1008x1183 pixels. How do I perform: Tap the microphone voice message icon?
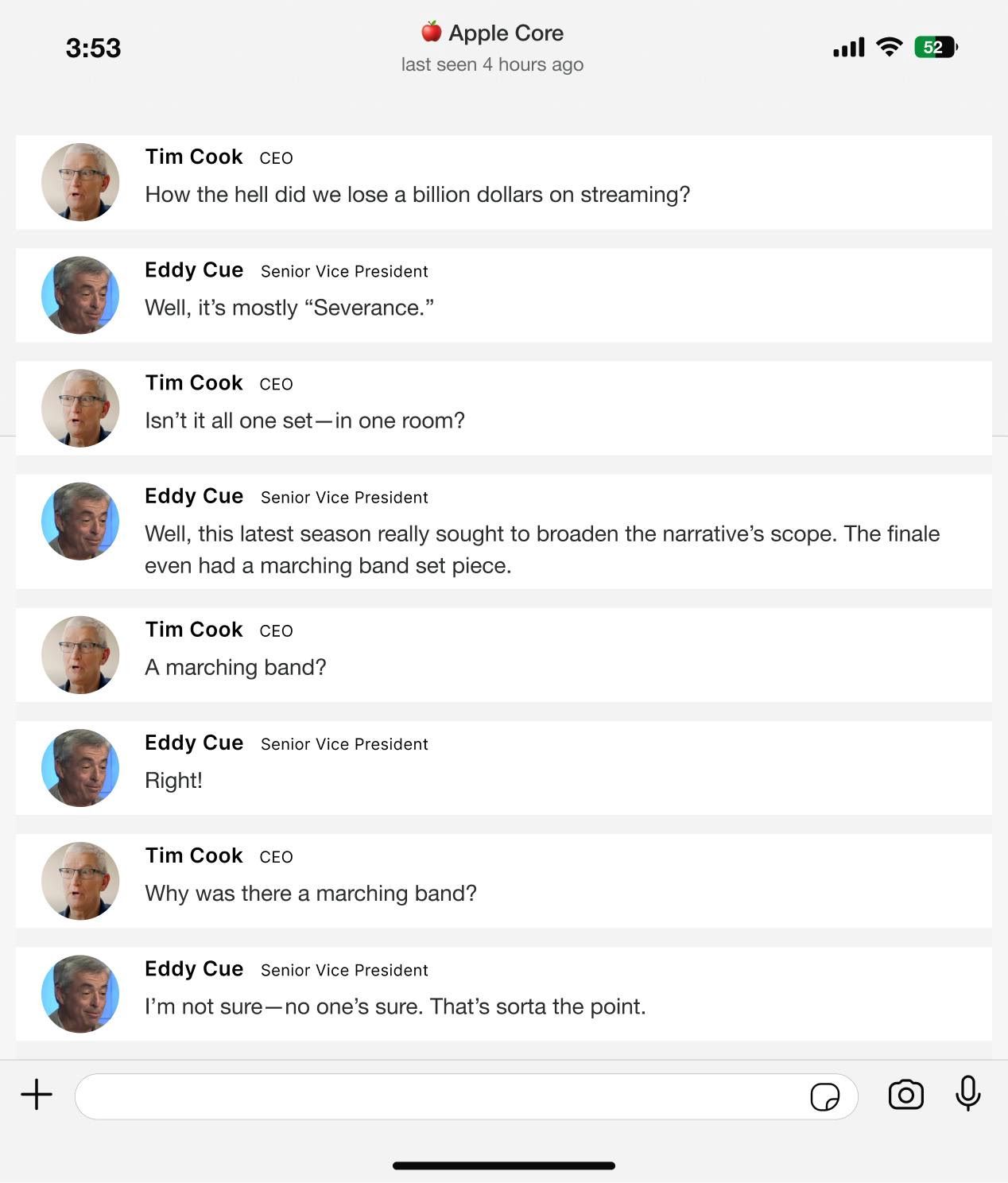(x=967, y=1093)
